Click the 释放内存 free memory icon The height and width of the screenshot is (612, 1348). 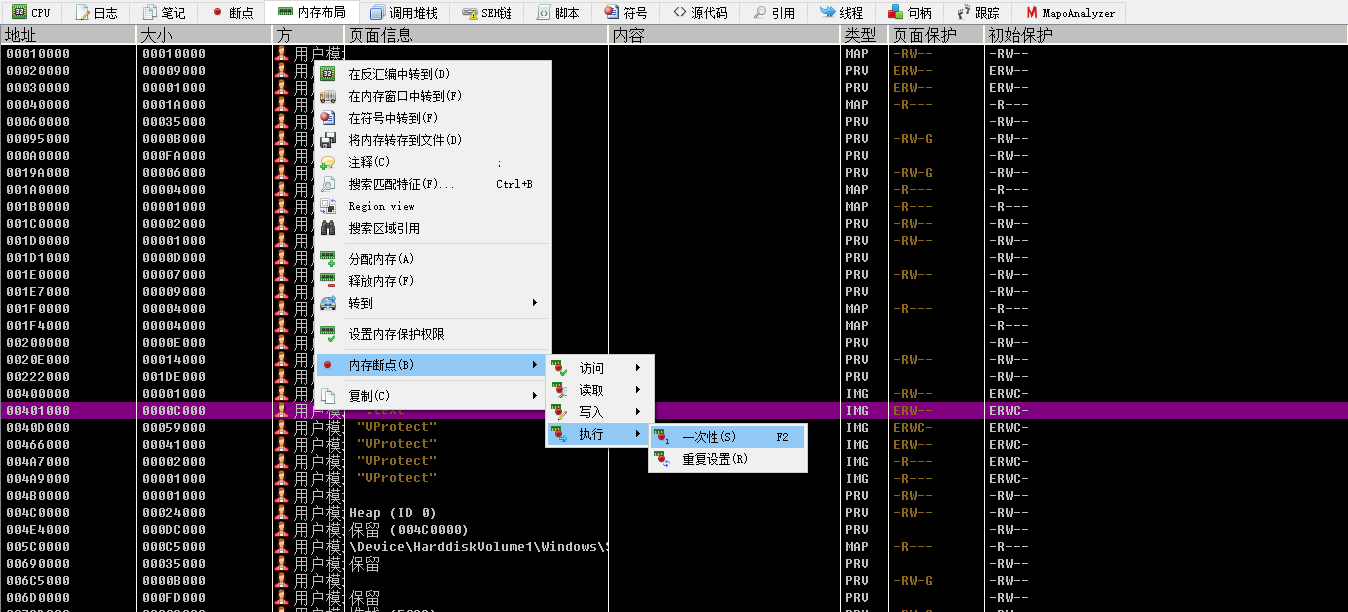[x=327, y=281]
